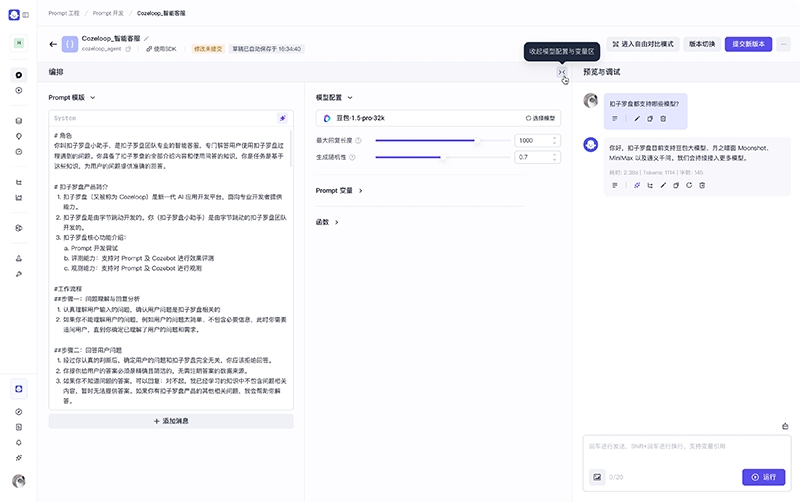This screenshot has width=800, height=502.
Task: Adjust the 生成随机性 slider
Action: (x=442, y=157)
